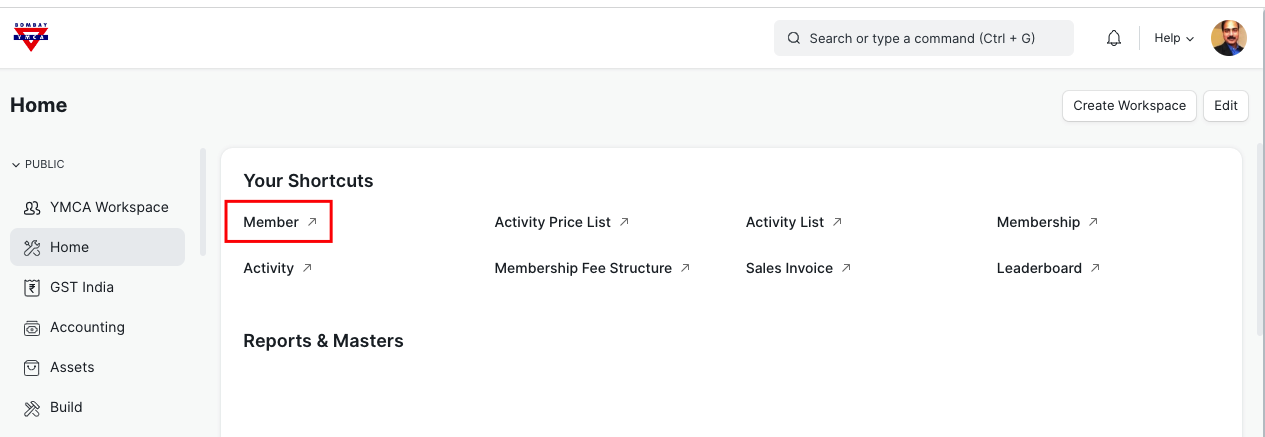Expand the Help dropdown
The height and width of the screenshot is (437, 1265).
pyautogui.click(x=1174, y=38)
